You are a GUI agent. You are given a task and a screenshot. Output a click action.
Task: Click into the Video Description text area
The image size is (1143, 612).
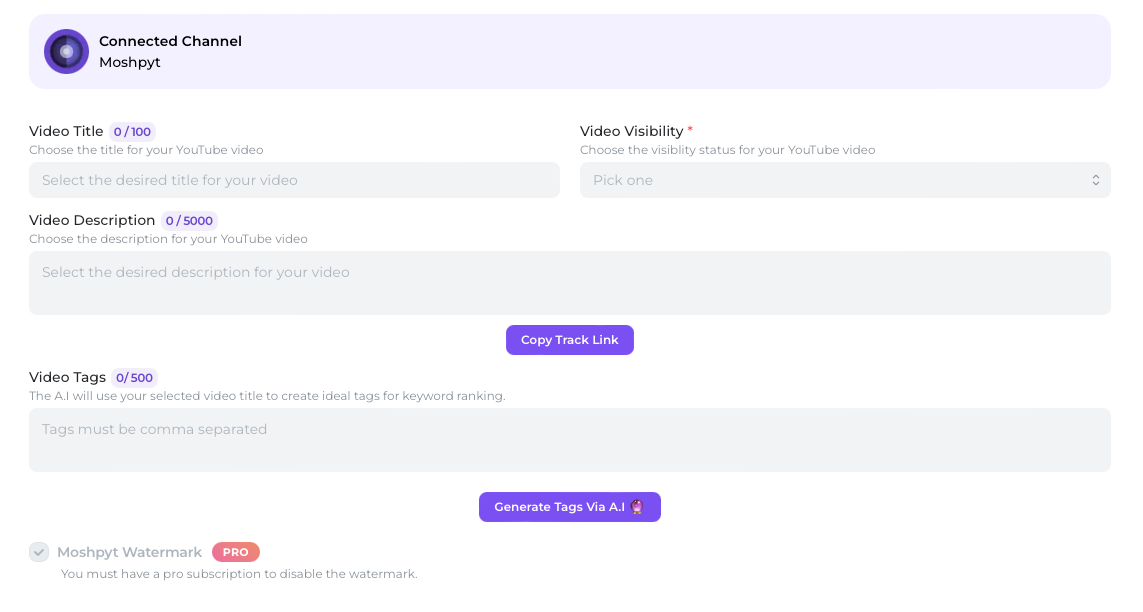[569, 283]
